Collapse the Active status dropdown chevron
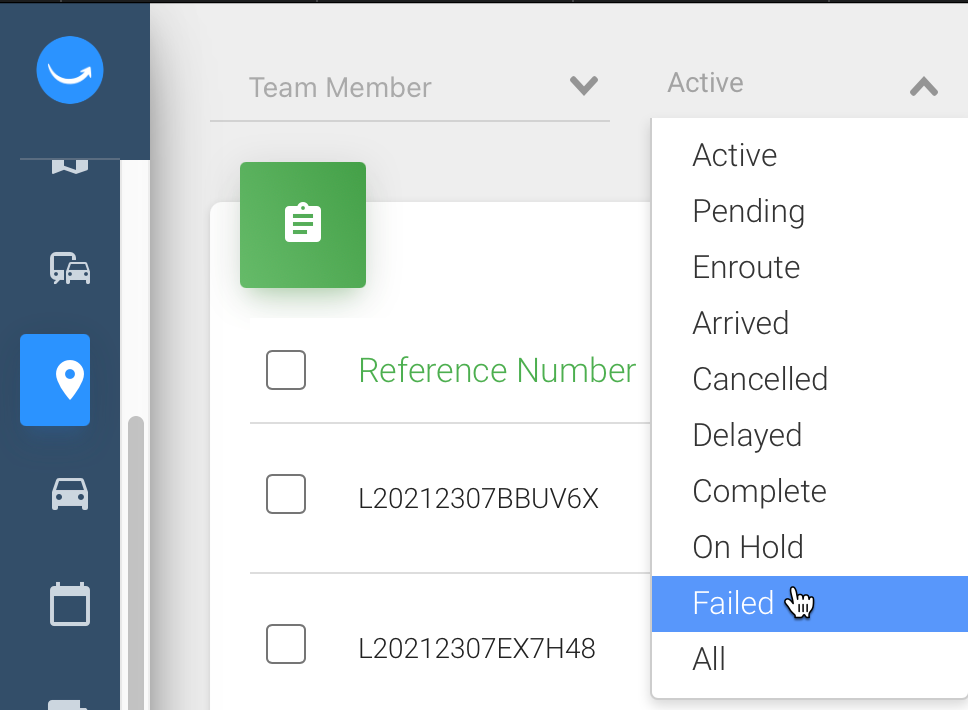Viewport: 968px width, 710px height. pyautogui.click(x=924, y=87)
